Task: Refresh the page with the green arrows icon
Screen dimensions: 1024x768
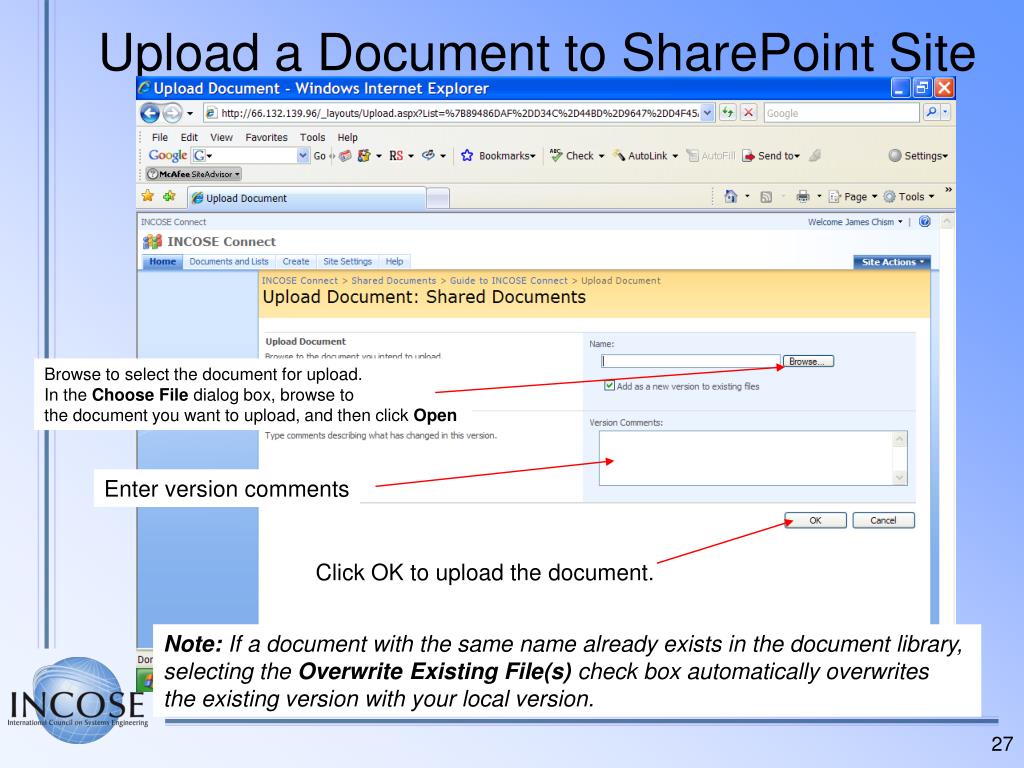Action: click(x=728, y=113)
